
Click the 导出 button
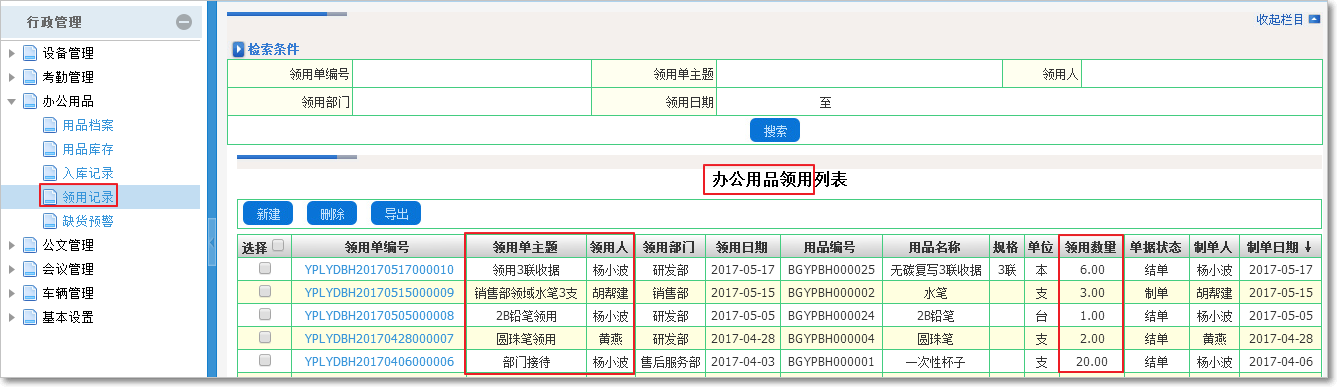[x=396, y=213]
